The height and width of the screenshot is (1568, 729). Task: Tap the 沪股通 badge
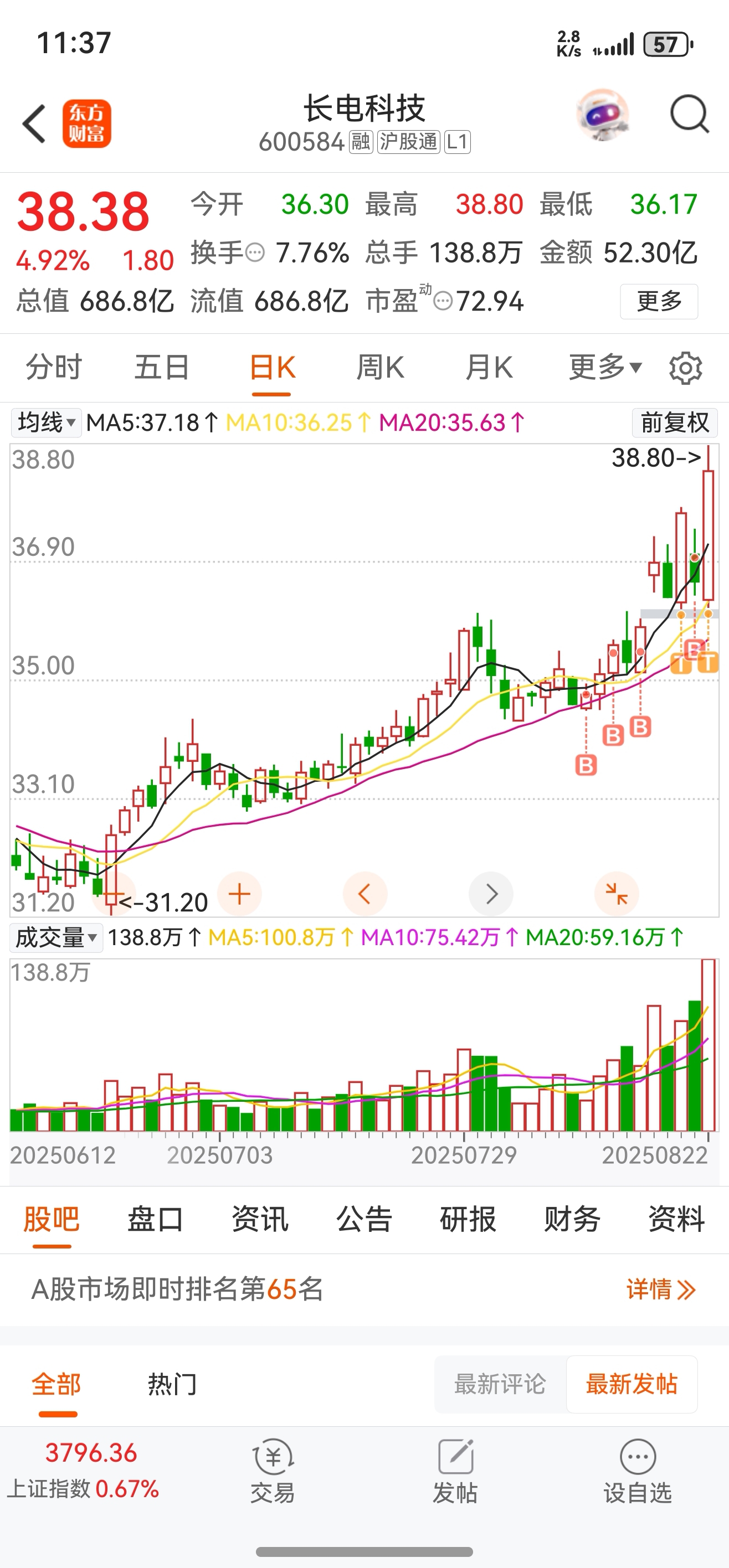pos(409,142)
